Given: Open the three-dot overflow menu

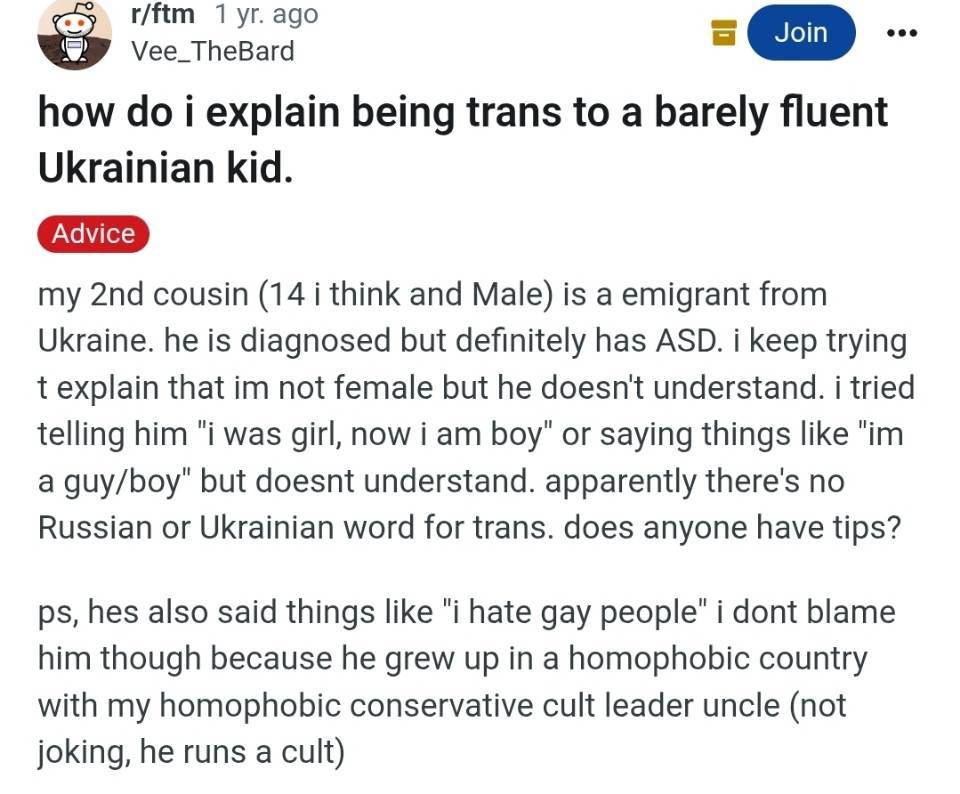Looking at the screenshot, I should 901,32.
